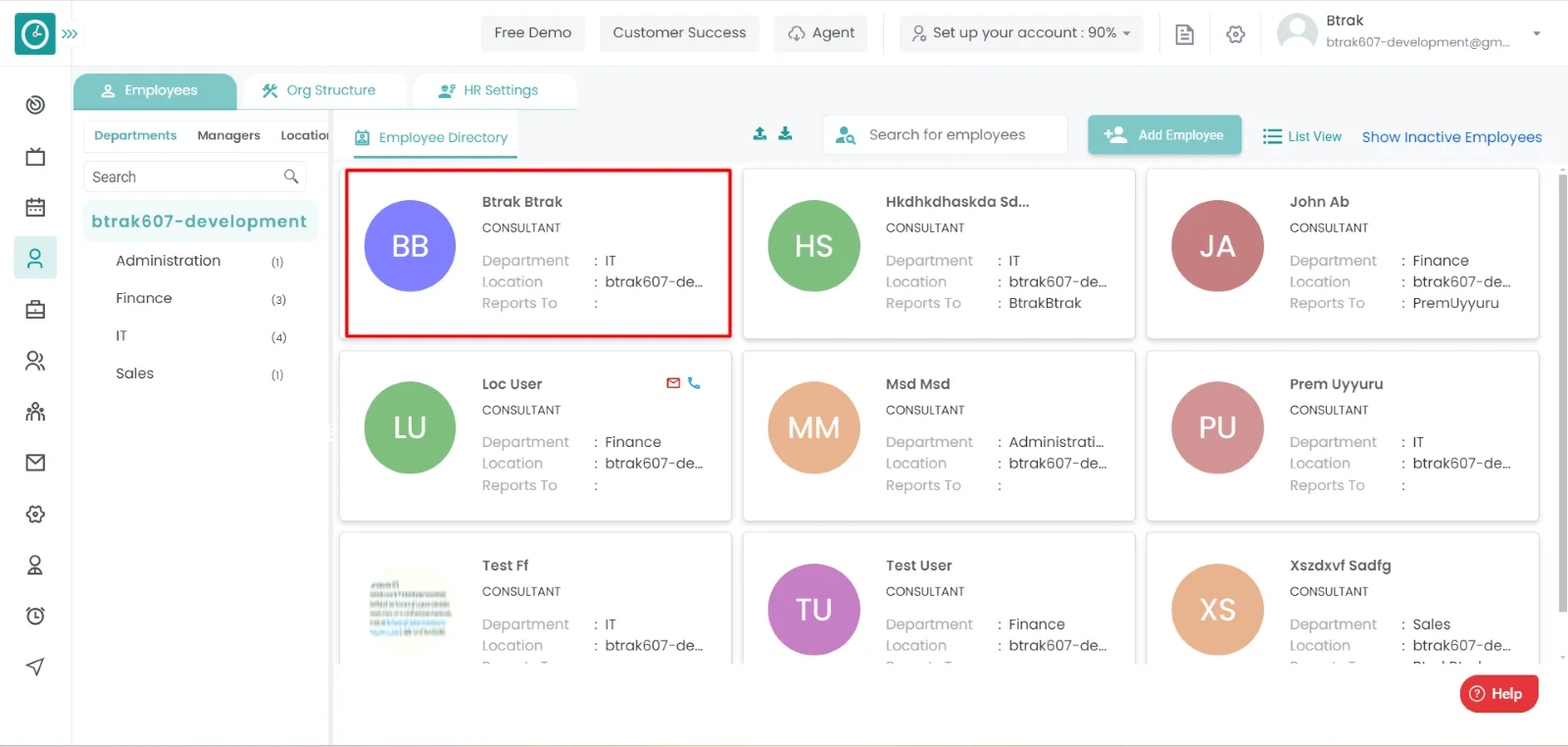Expand the Btrak user profile dropdown arrow
1568x747 pixels.
[x=1537, y=33]
